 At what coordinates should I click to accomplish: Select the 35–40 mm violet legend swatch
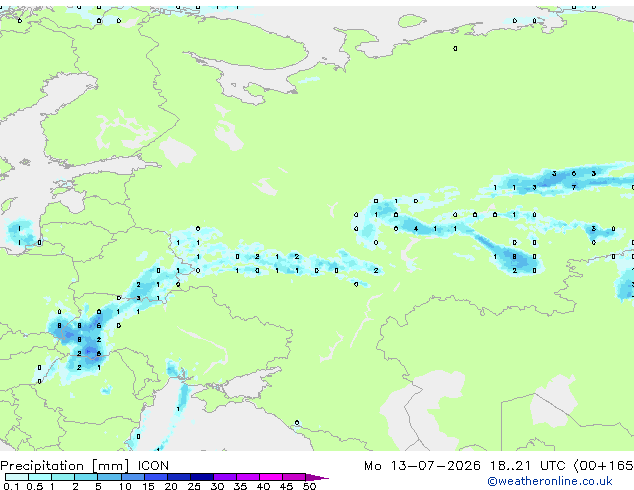(248, 477)
